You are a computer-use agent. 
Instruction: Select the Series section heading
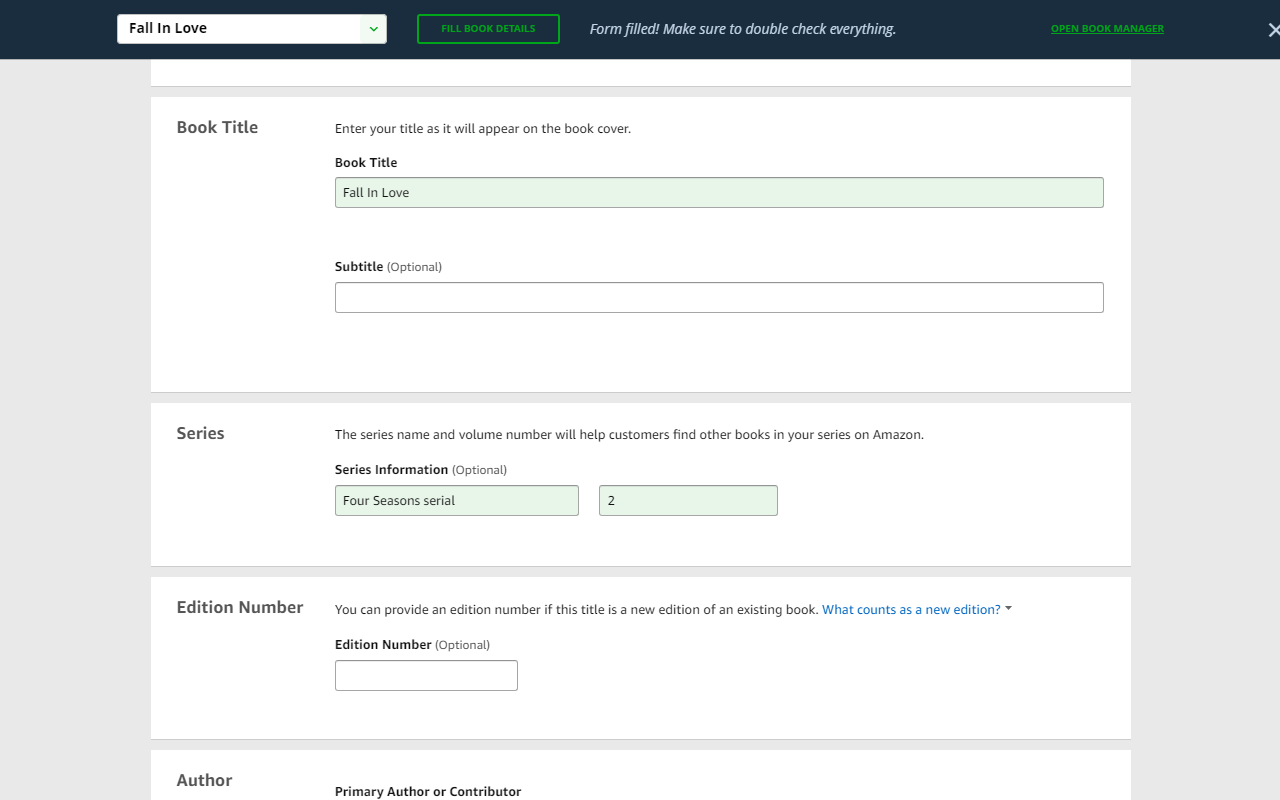[200, 433]
